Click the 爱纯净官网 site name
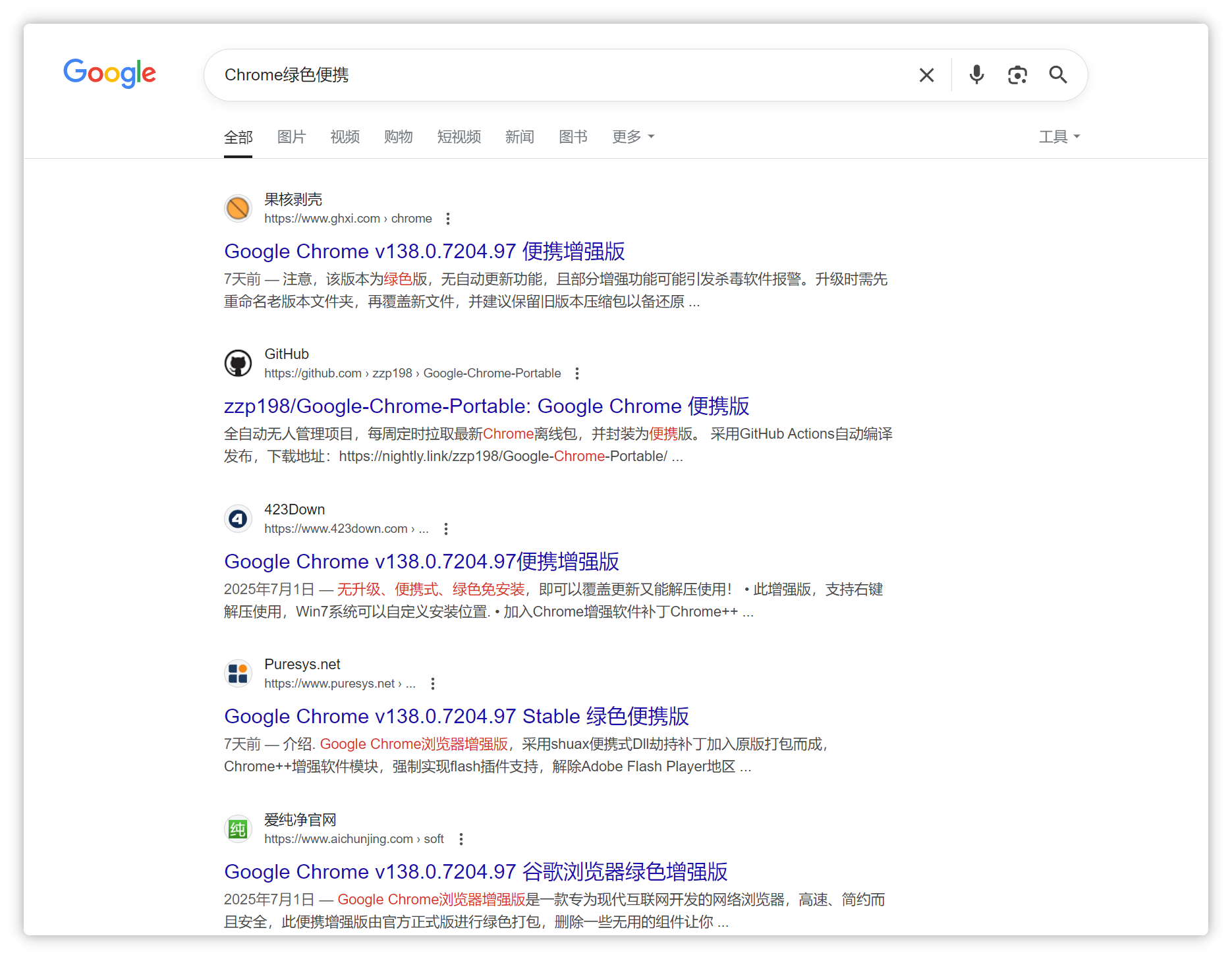Screen dimensions: 1232x959 [x=300, y=820]
